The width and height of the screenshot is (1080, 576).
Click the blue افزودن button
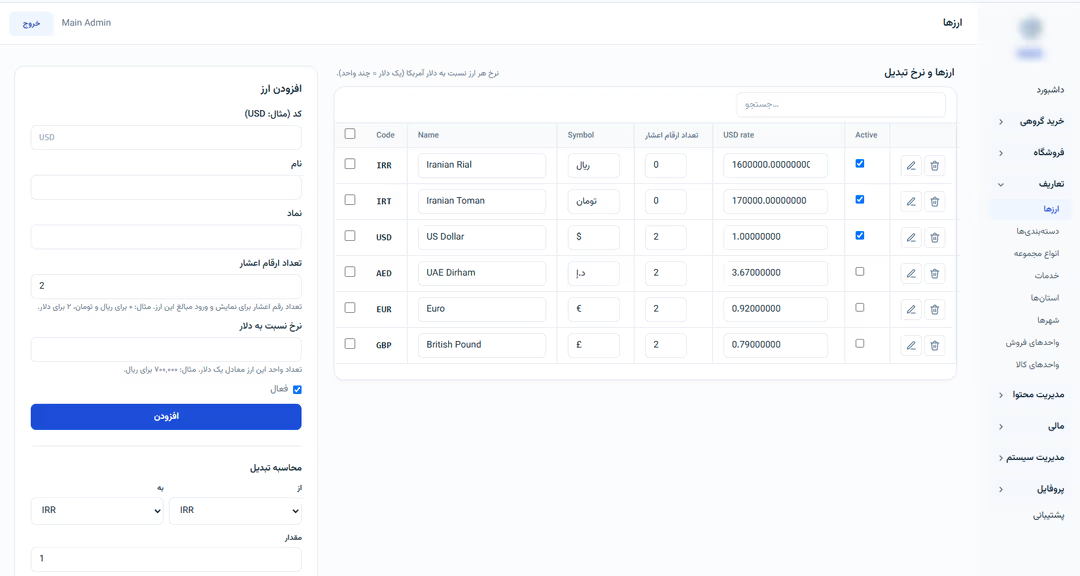click(x=166, y=417)
